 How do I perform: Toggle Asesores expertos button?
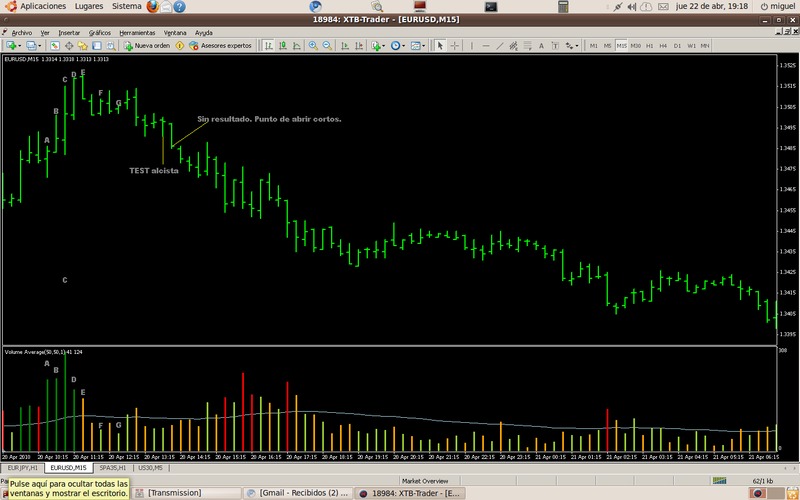pos(220,46)
